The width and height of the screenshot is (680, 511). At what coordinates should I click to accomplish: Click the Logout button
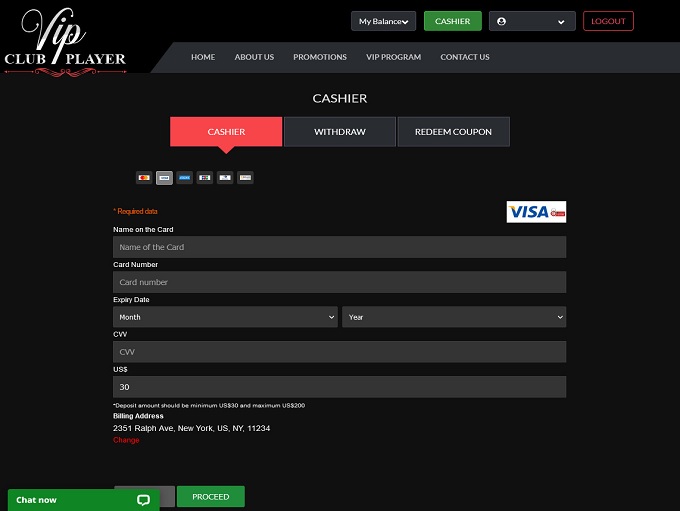[x=608, y=21]
